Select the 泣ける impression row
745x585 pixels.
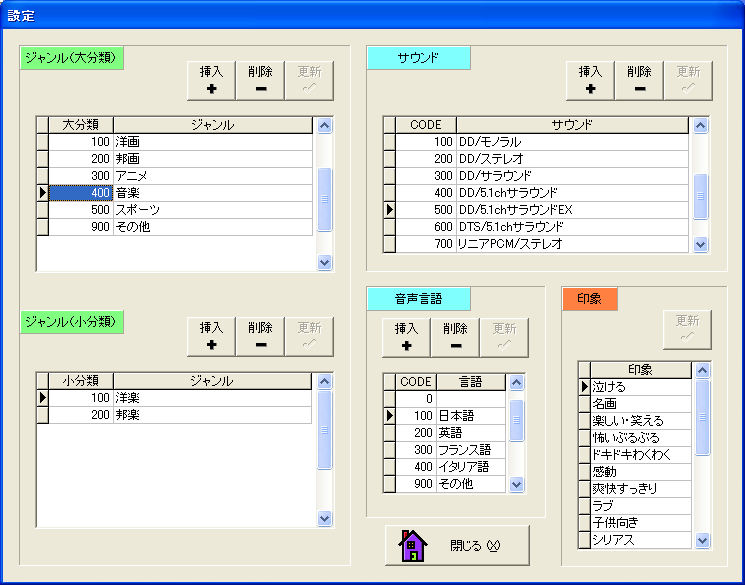pos(640,387)
